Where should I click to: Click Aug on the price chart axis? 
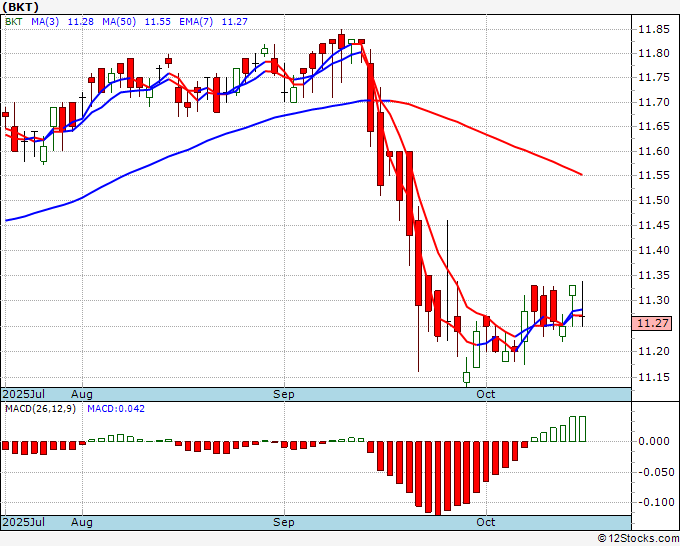coord(82,394)
